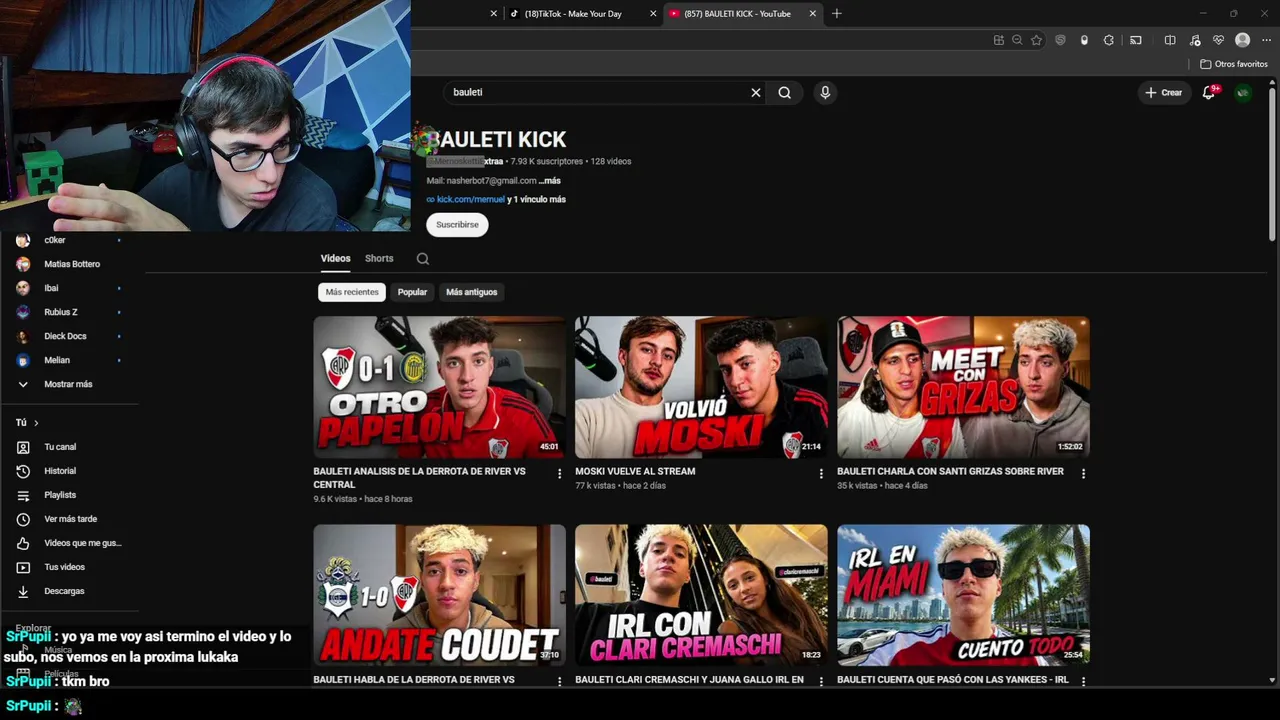The image size is (1280, 720).
Task: Open YouTube notifications bell
Action: pyautogui.click(x=1209, y=92)
